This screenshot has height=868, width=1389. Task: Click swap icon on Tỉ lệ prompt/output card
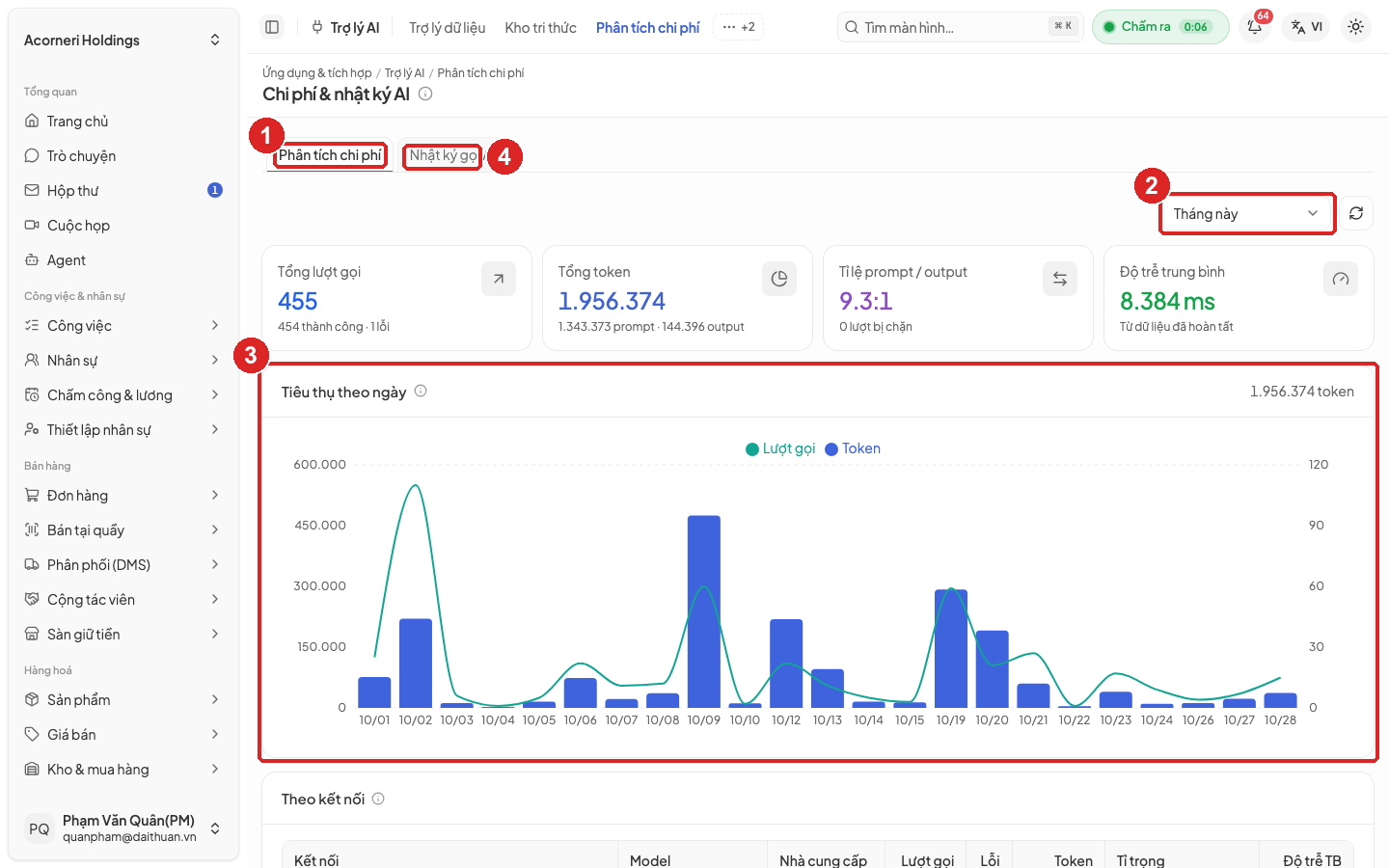coord(1060,279)
